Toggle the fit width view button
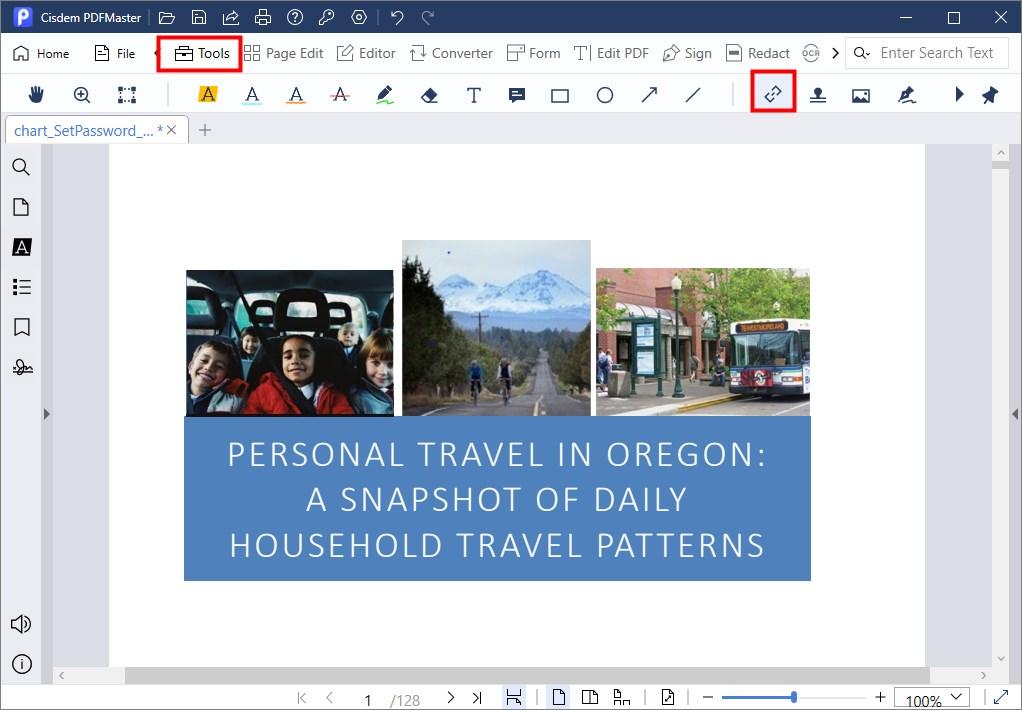The height and width of the screenshot is (710, 1022). pyautogui.click(x=513, y=697)
